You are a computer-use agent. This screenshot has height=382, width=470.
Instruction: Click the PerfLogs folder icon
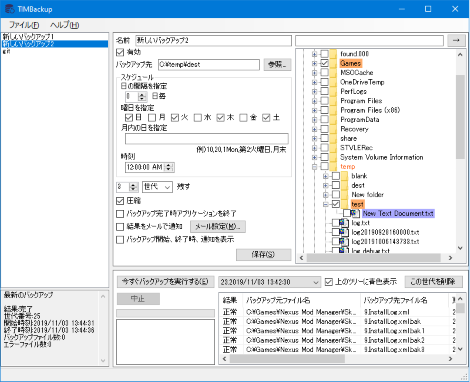tap(333, 91)
